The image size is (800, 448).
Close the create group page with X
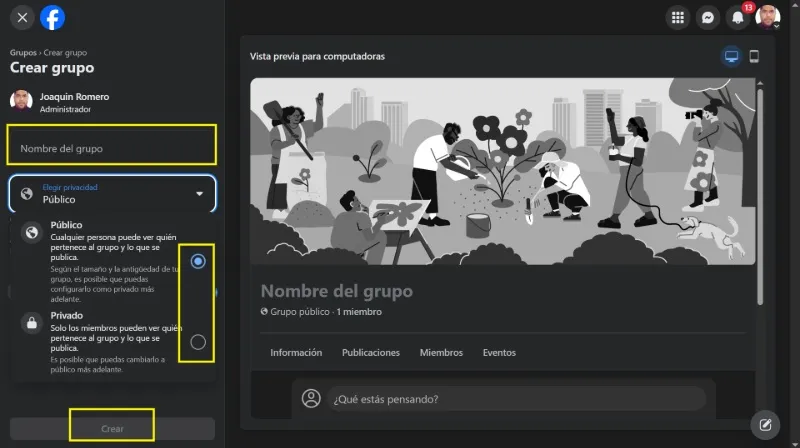click(22, 18)
